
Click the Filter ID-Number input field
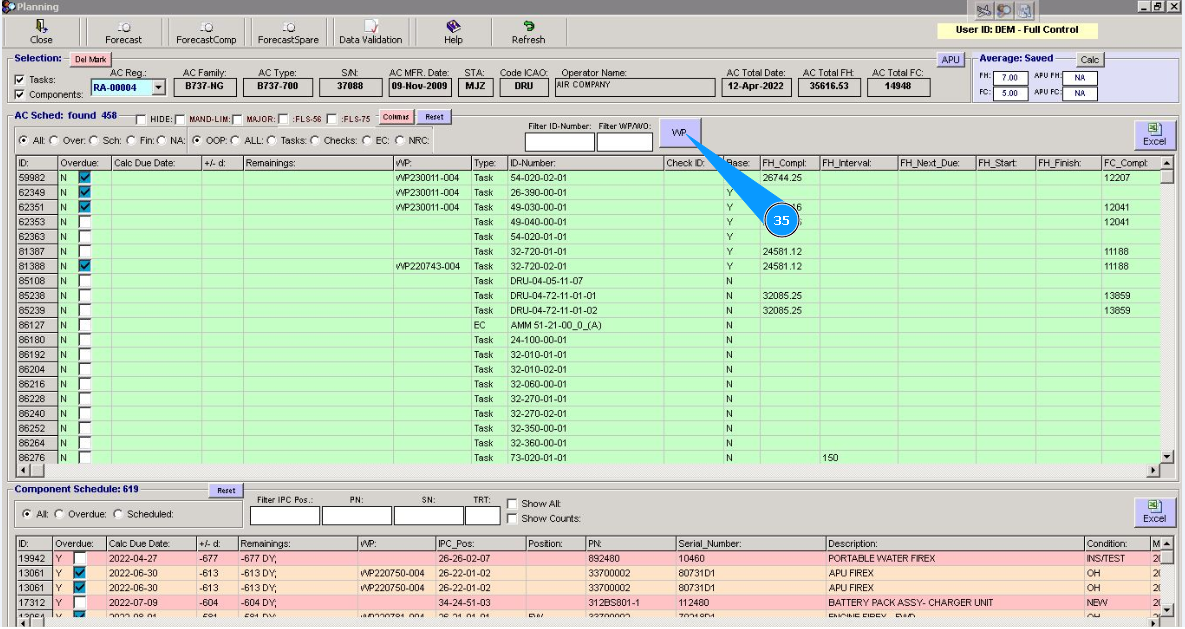coord(559,141)
